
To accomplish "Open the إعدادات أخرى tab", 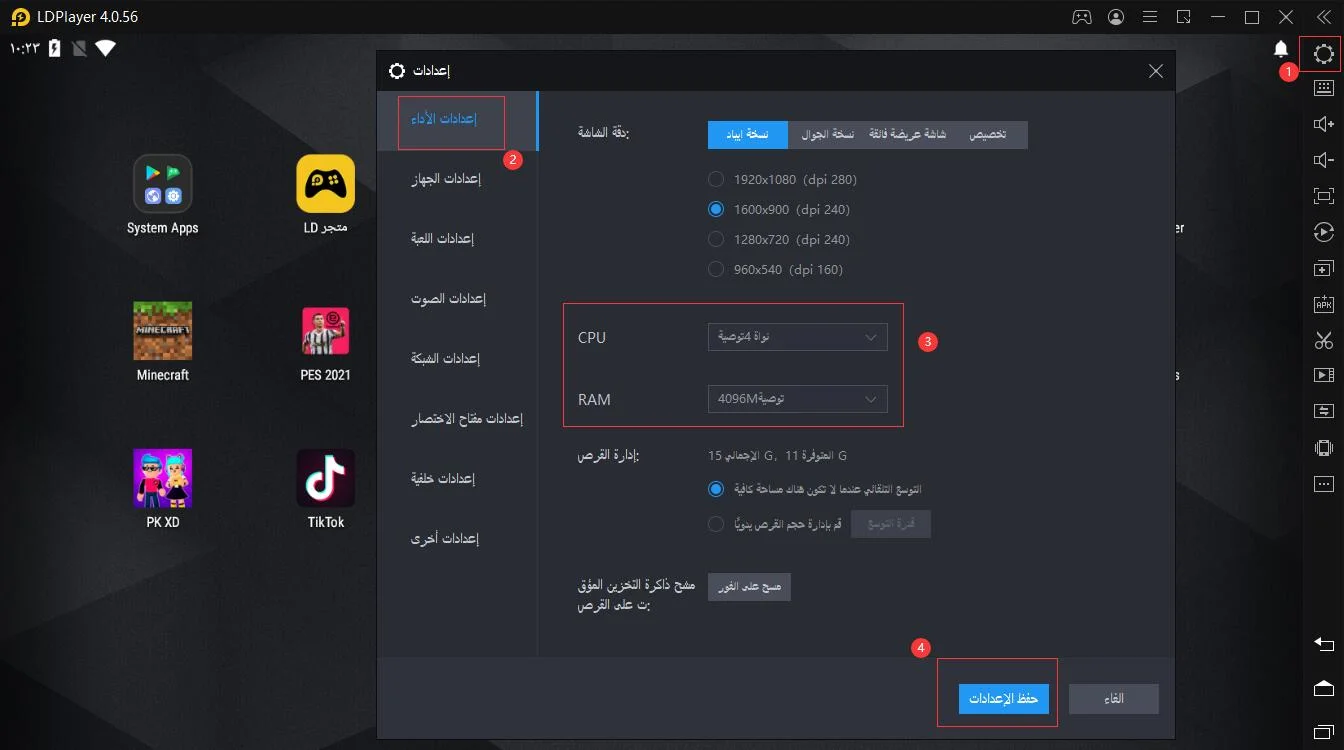I will 445,539.
